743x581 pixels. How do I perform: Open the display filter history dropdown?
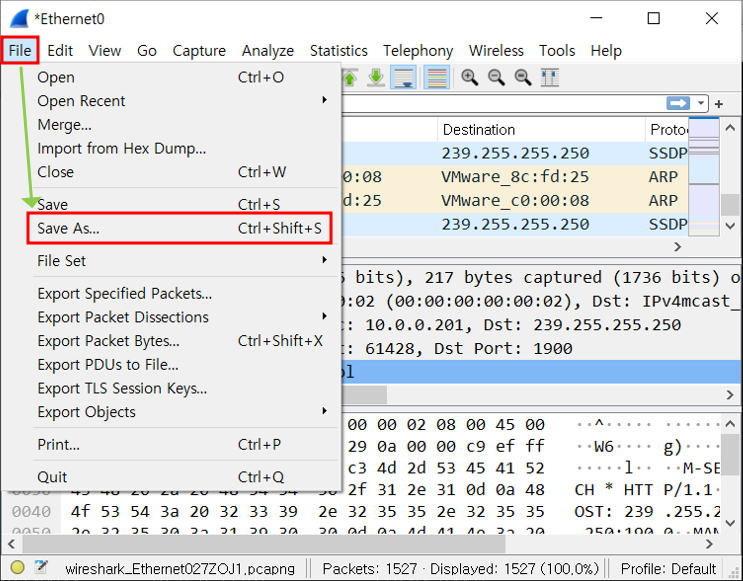[x=700, y=103]
